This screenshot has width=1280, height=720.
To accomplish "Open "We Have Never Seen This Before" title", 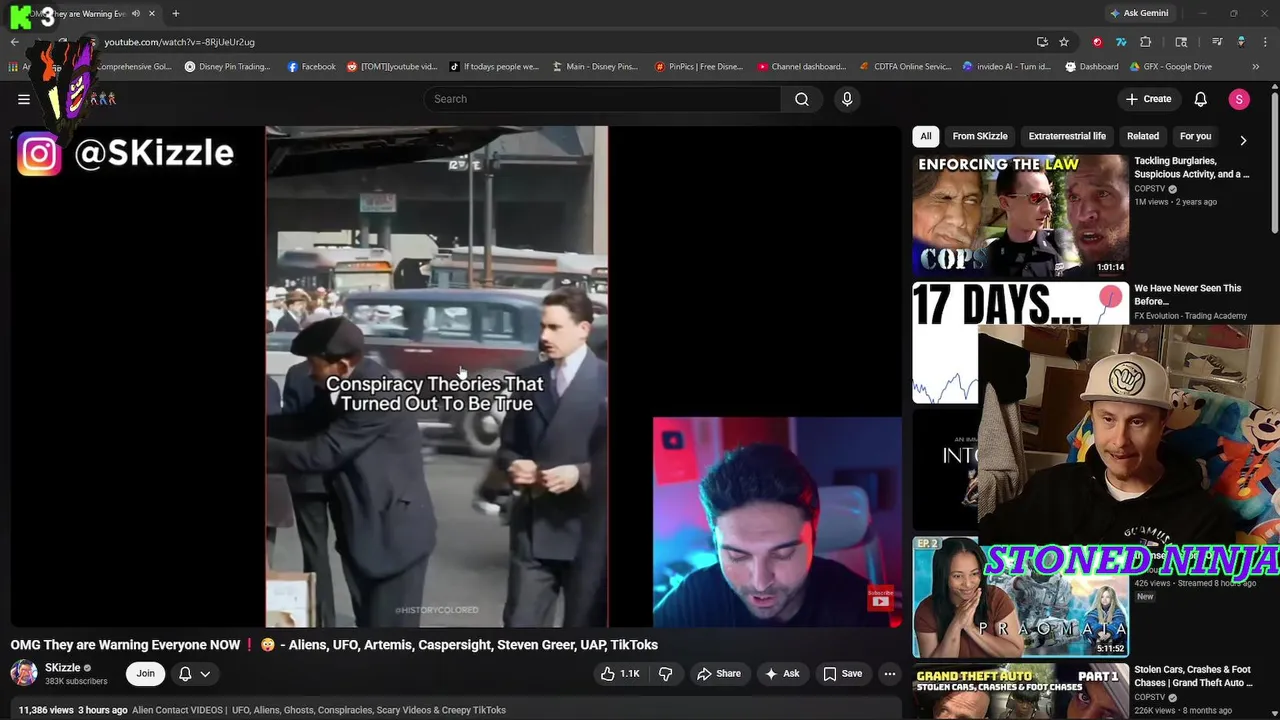I will (x=1188, y=294).
